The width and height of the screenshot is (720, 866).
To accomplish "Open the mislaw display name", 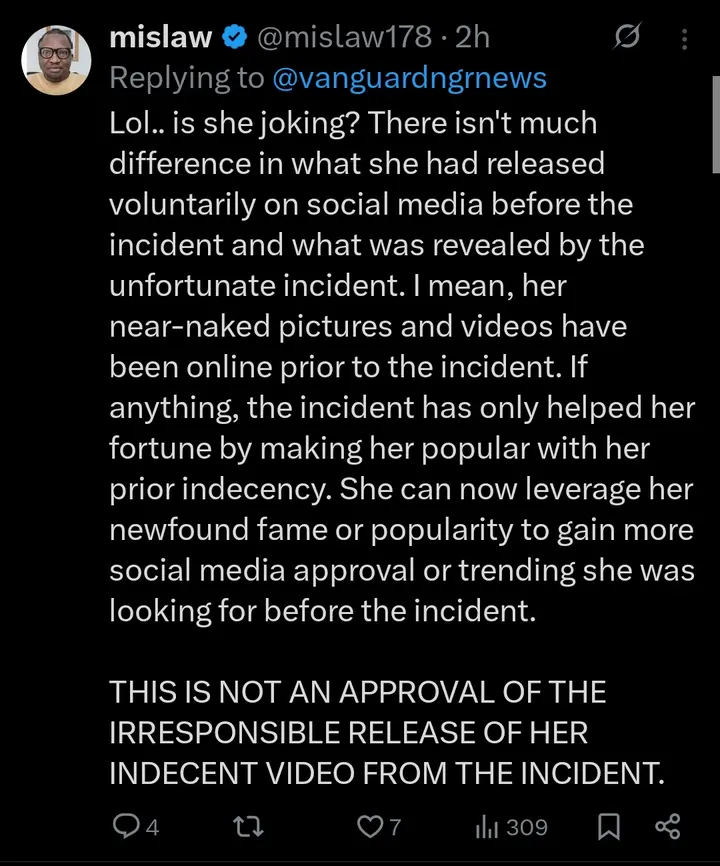I will pyautogui.click(x=161, y=38).
